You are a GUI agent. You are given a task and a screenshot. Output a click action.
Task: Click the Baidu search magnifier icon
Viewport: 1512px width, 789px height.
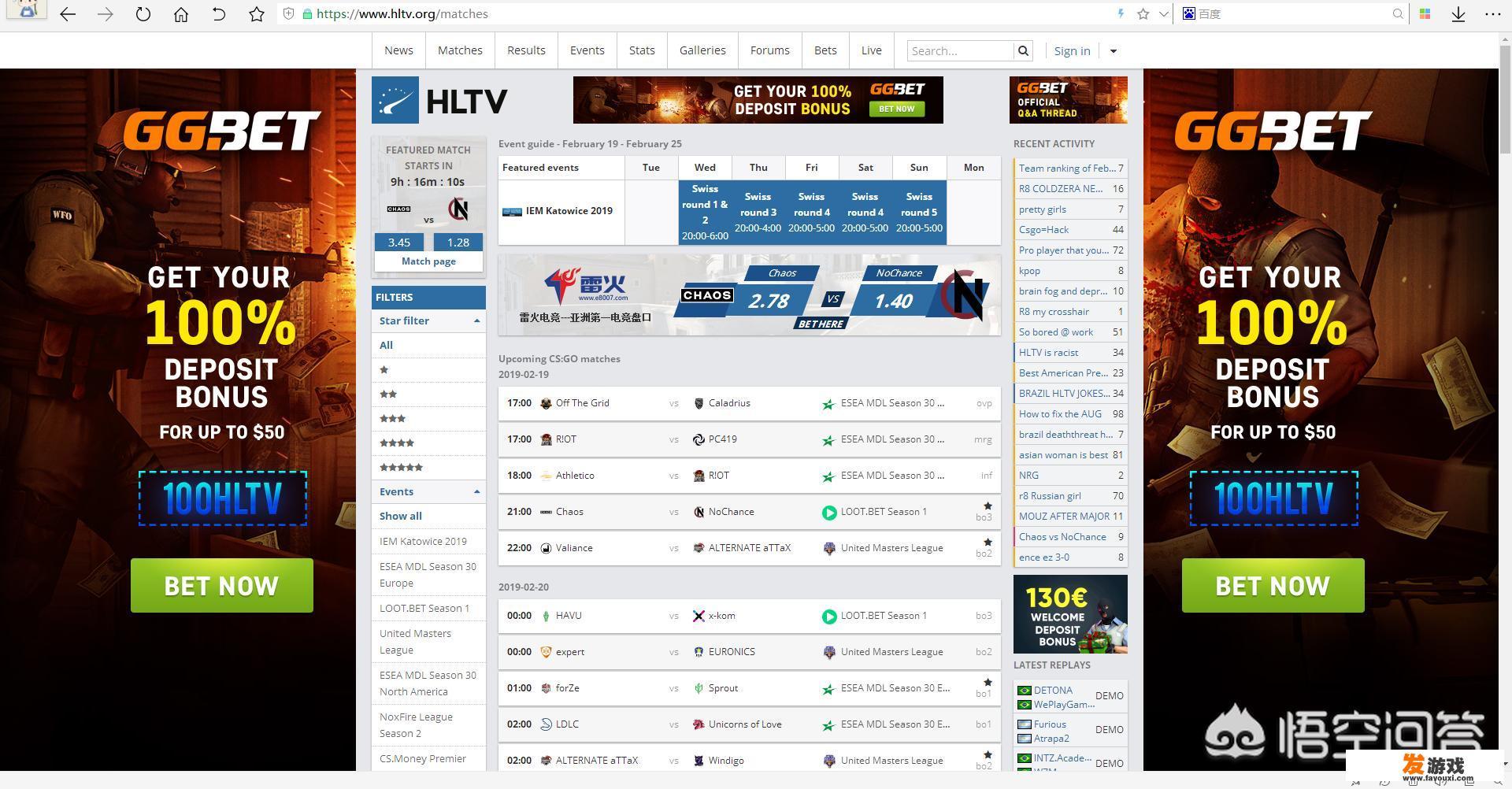pyautogui.click(x=1398, y=14)
